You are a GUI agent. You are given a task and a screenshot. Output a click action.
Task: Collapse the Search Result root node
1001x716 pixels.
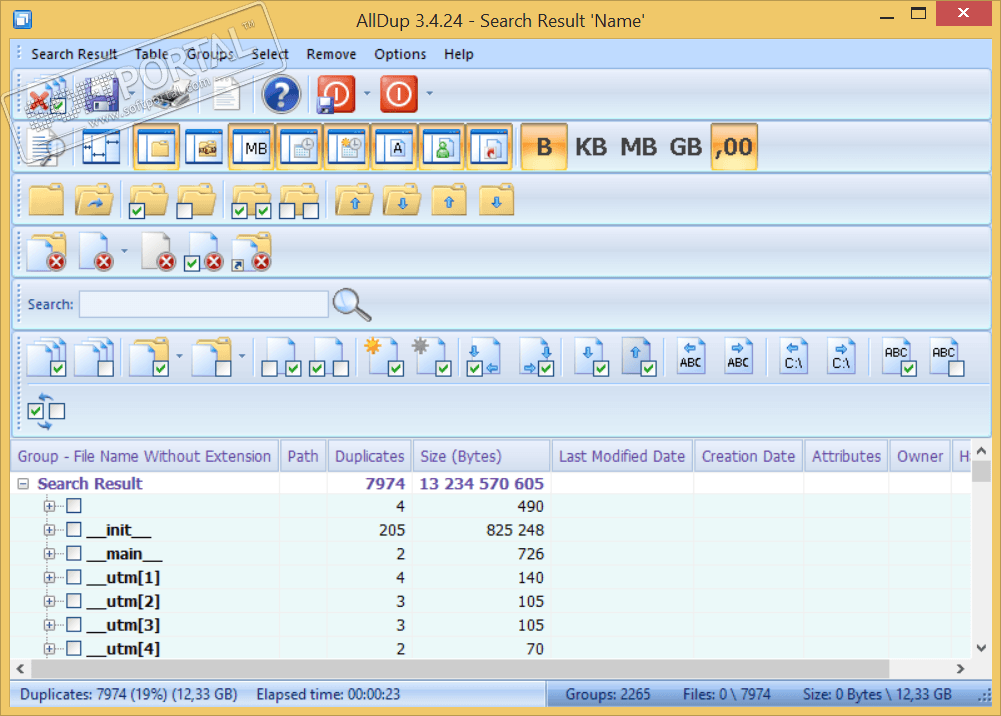[x=23, y=484]
